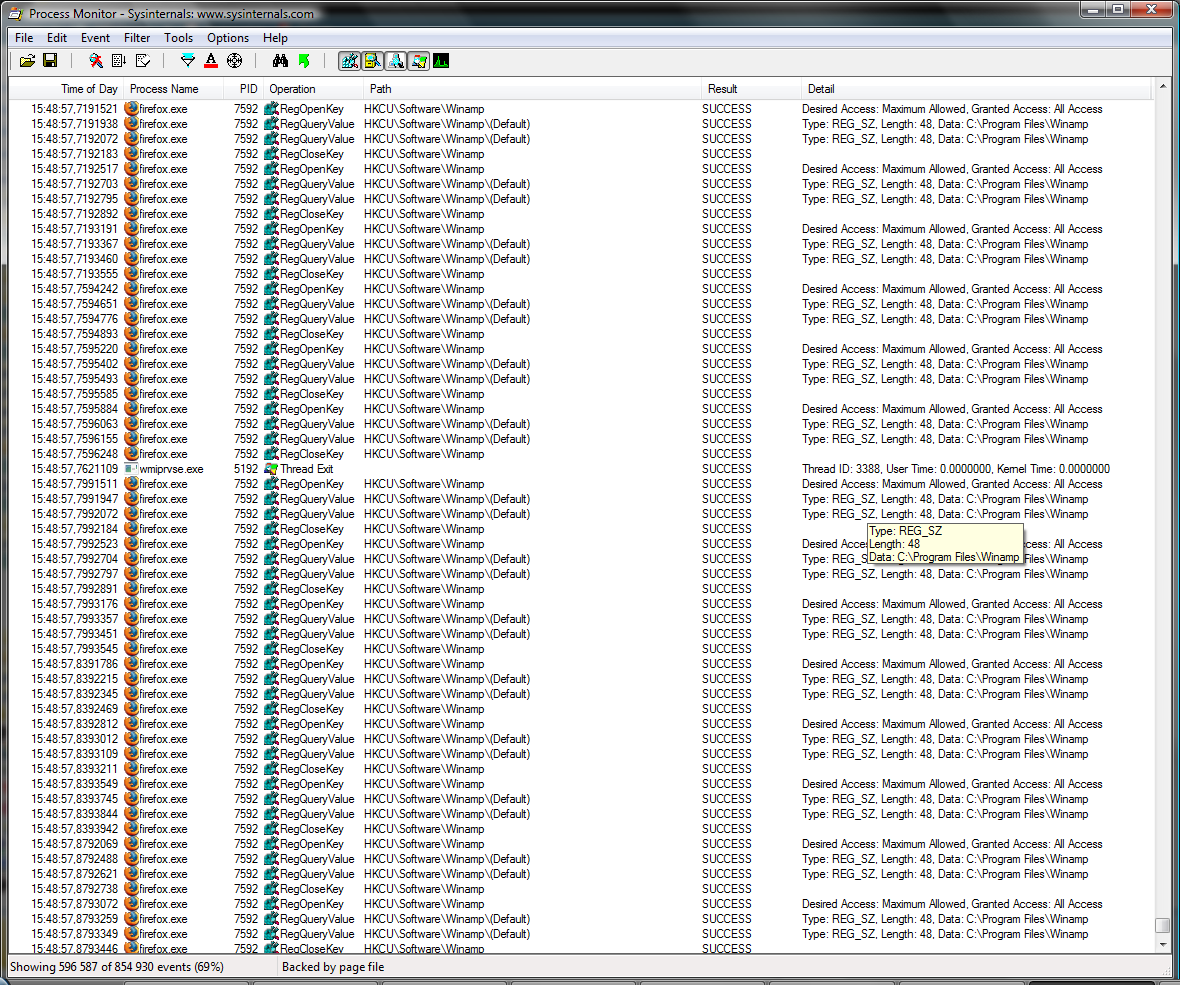
Task: Click the Process Monitor title bar icon
Action: pyautogui.click(x=16, y=14)
